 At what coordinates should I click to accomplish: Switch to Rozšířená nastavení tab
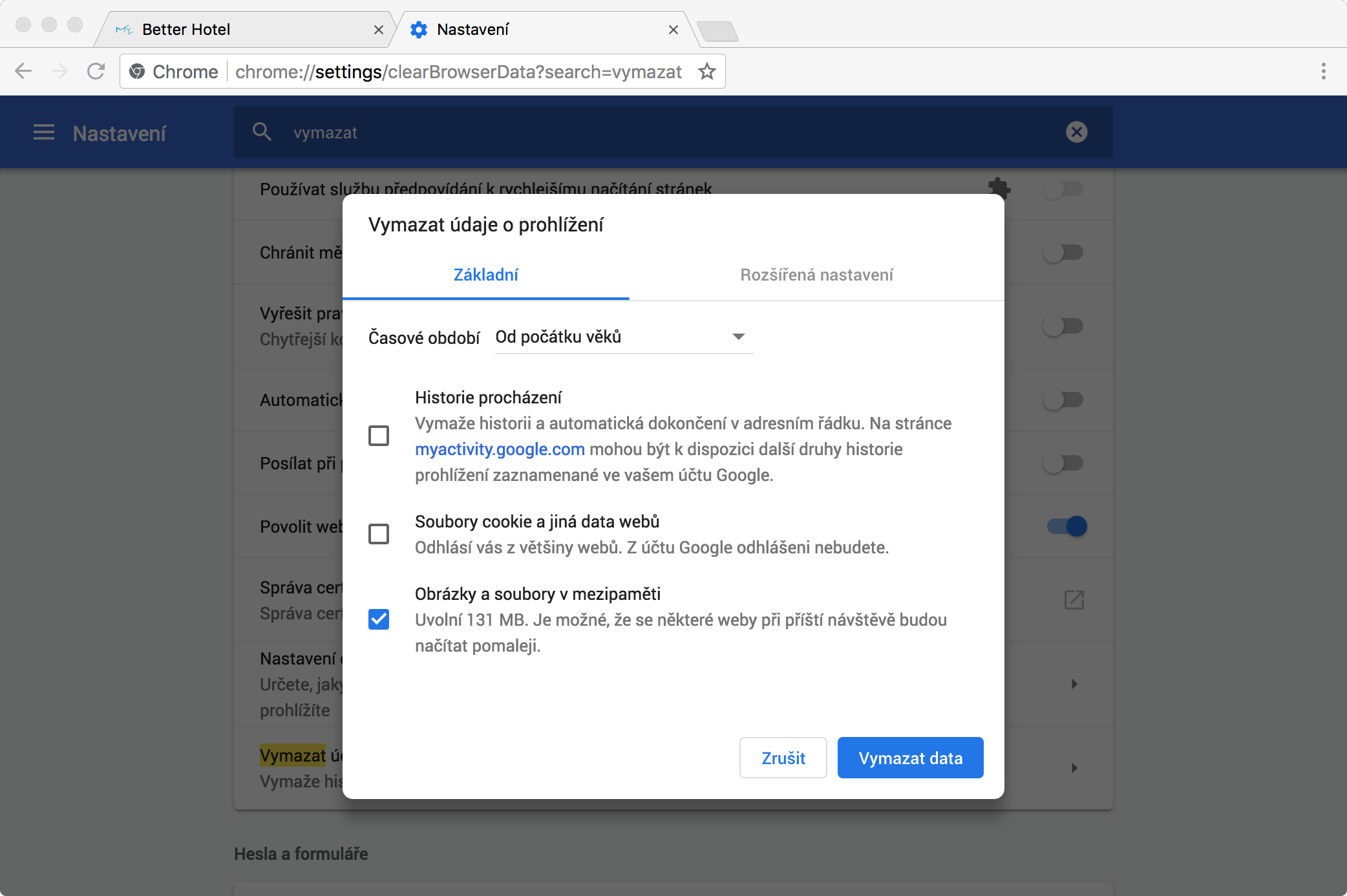point(816,275)
